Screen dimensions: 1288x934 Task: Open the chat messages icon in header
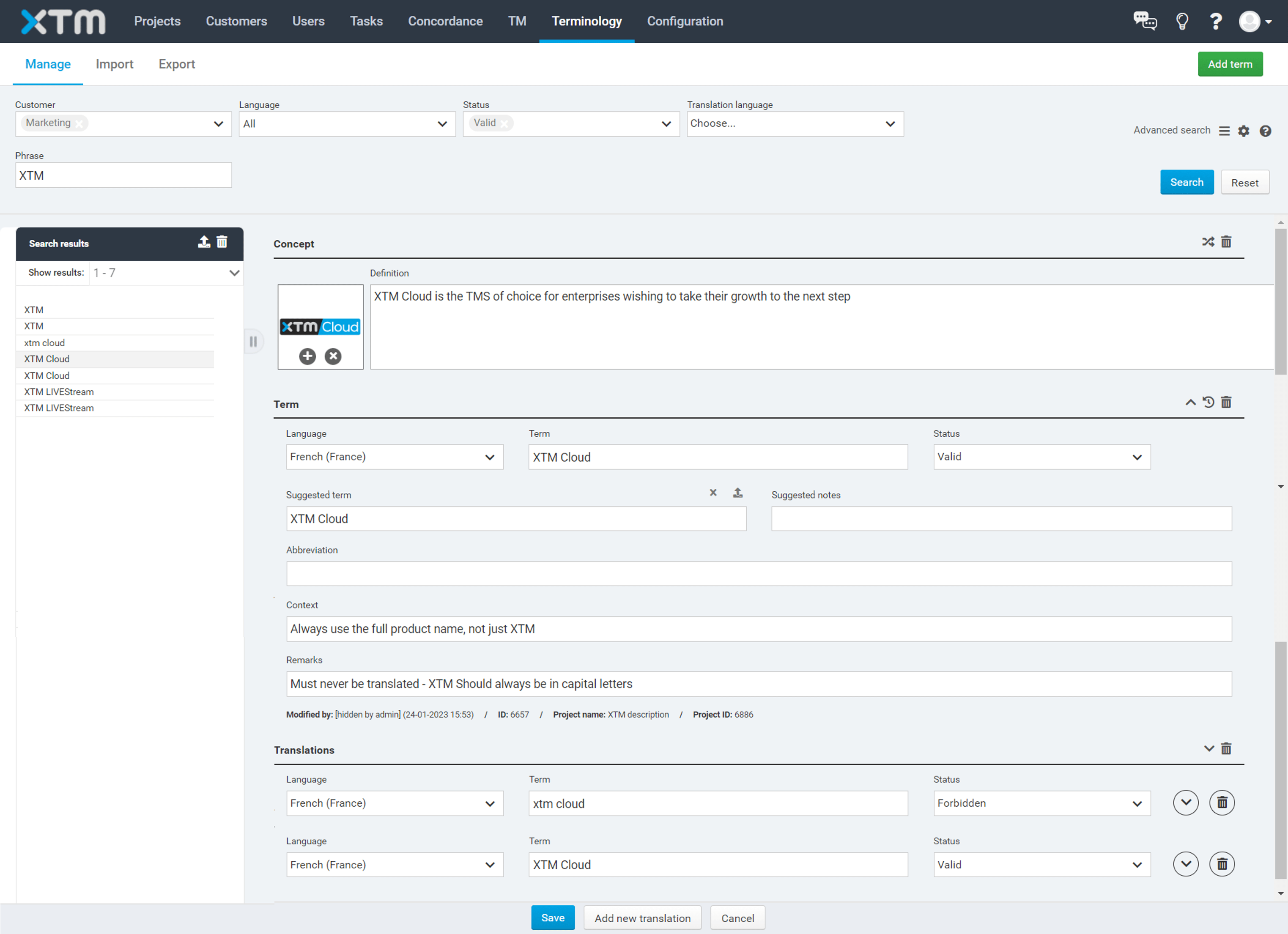1145,21
